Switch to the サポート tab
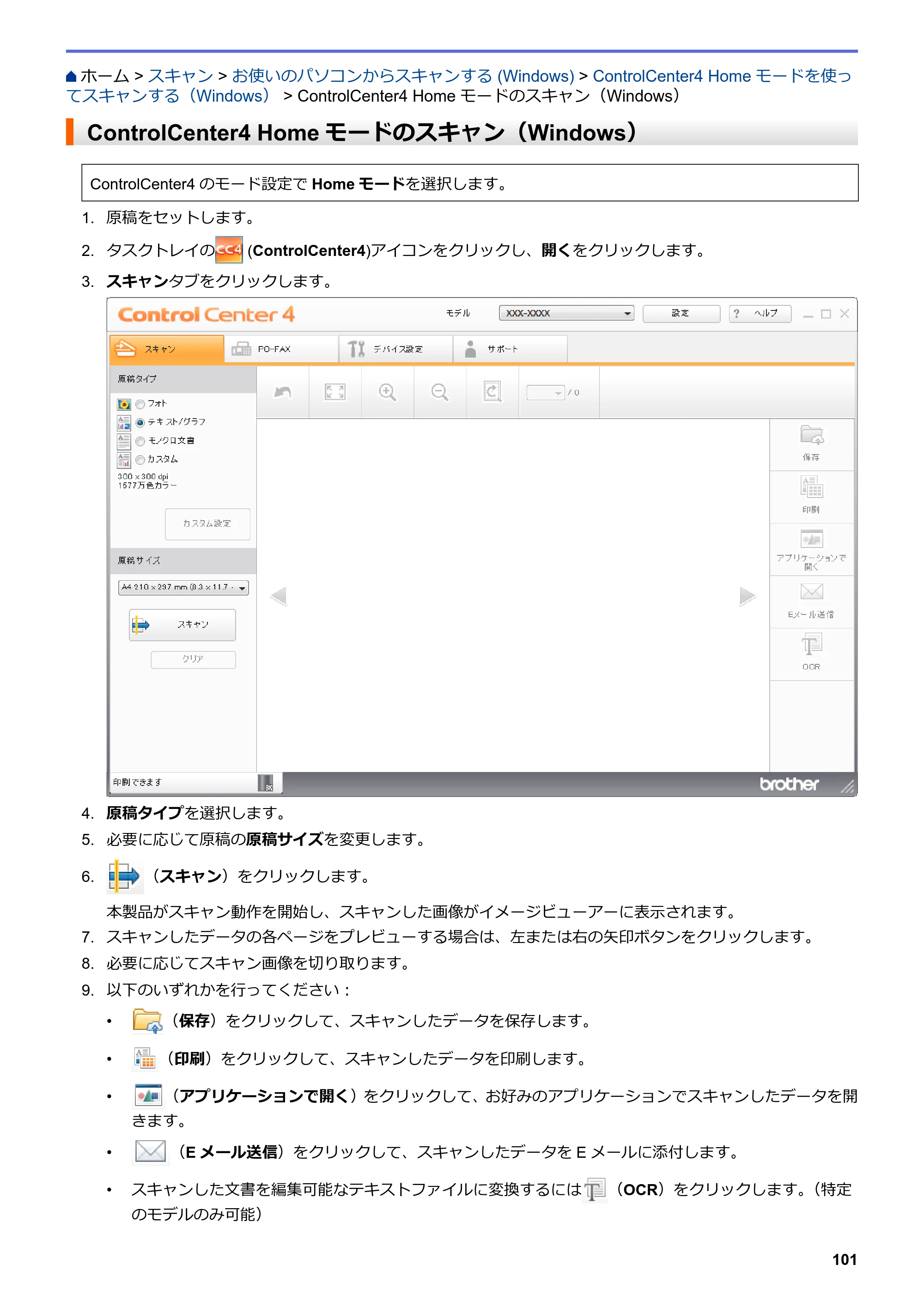This screenshot has height=1307, width=924. [x=510, y=349]
